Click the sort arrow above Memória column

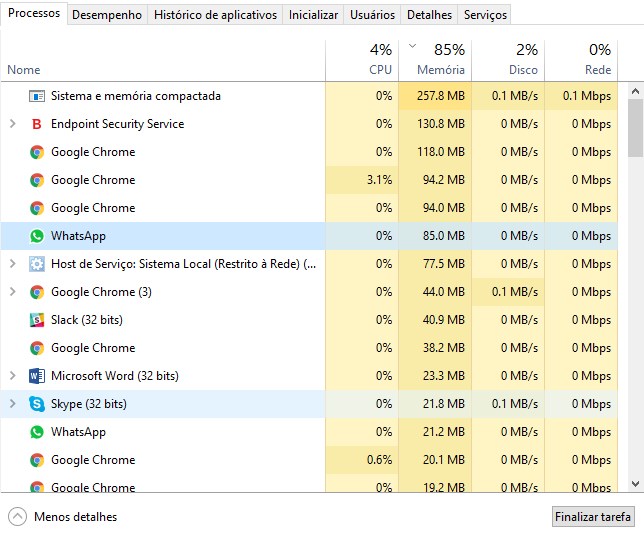(413, 46)
